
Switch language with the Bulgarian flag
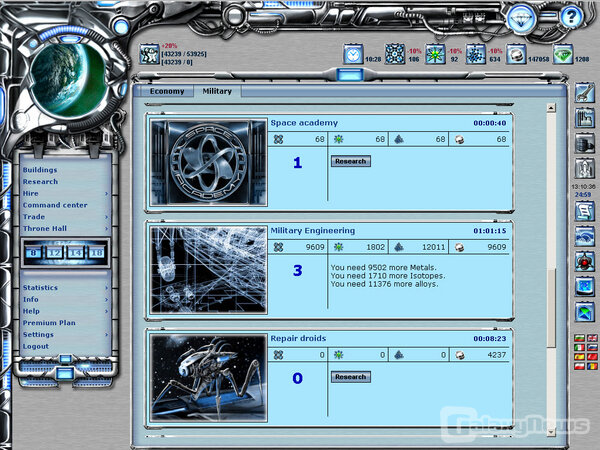[x=579, y=338]
